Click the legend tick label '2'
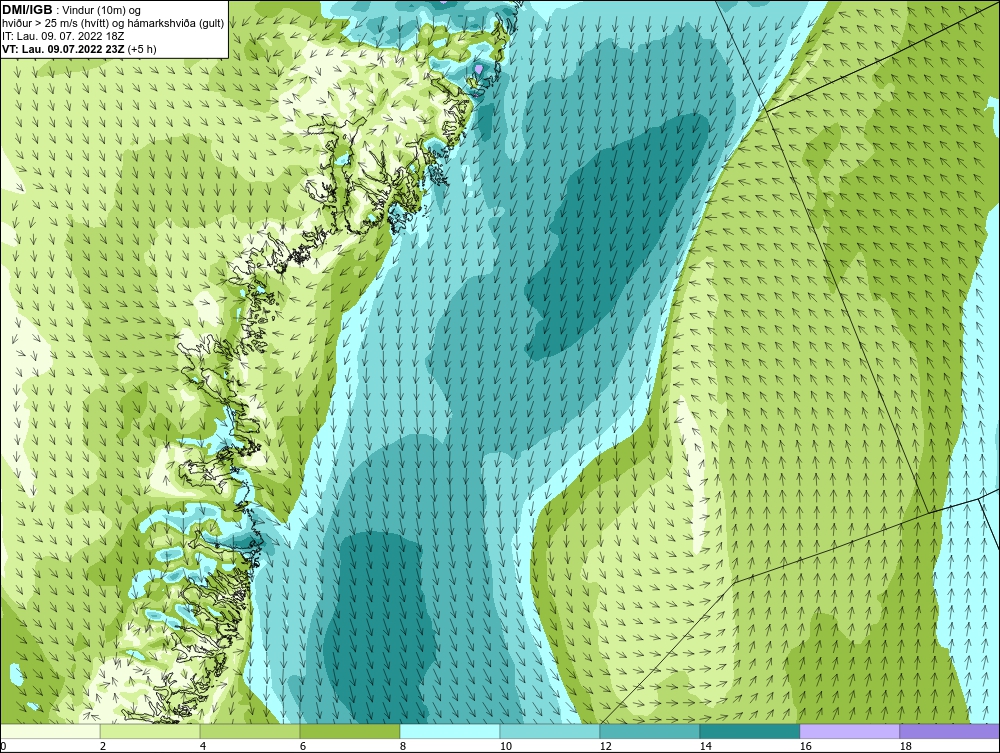Image resolution: width=1000 pixels, height=753 pixels. coord(103,746)
